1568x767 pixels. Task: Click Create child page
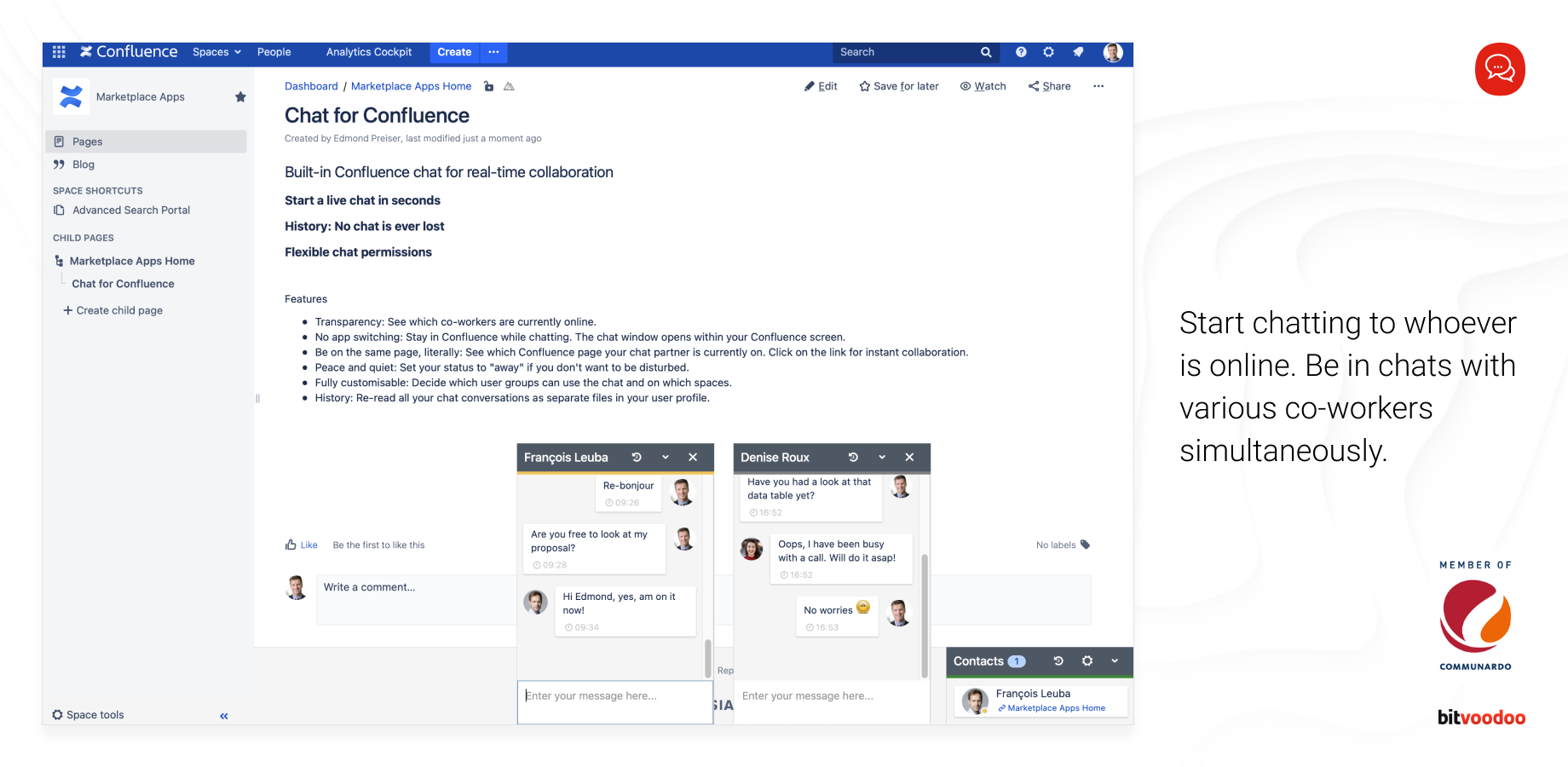tap(112, 310)
